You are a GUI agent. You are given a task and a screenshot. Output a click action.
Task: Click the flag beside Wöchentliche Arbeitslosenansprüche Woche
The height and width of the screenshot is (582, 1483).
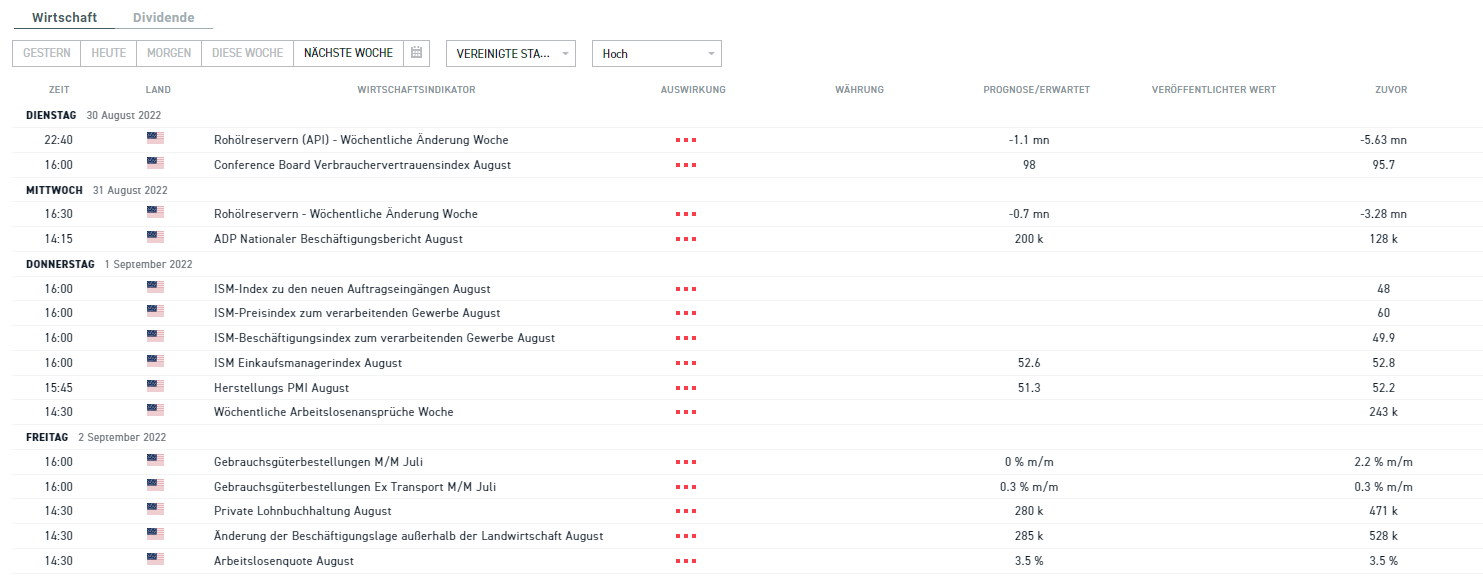[155, 410]
